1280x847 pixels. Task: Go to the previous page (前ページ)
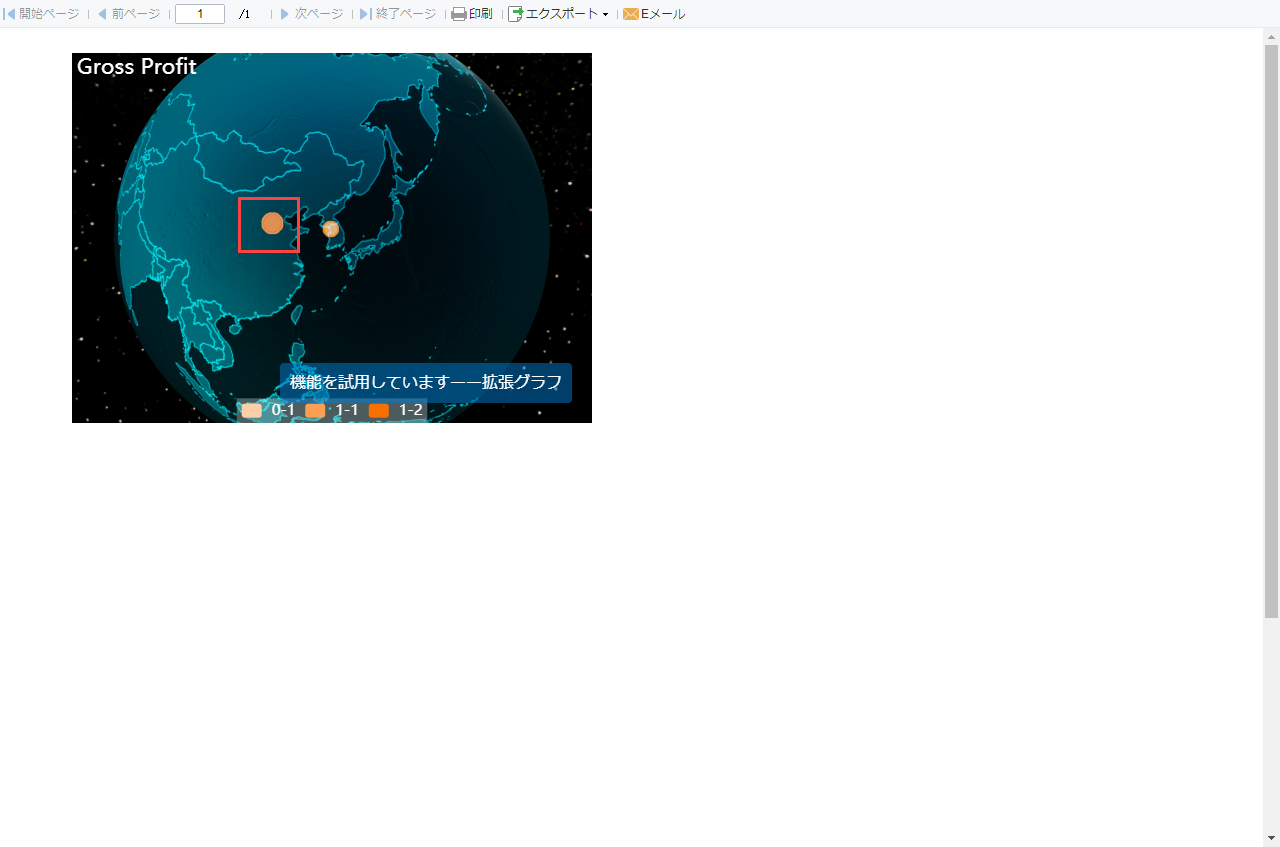coord(128,14)
